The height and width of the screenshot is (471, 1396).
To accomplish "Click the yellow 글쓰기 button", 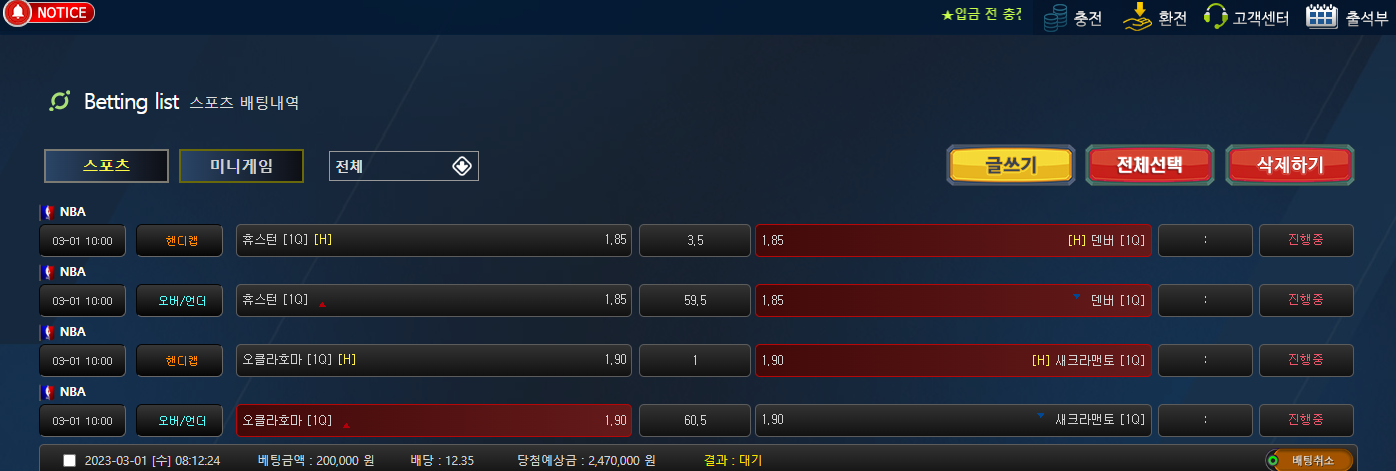I will click(1010, 165).
